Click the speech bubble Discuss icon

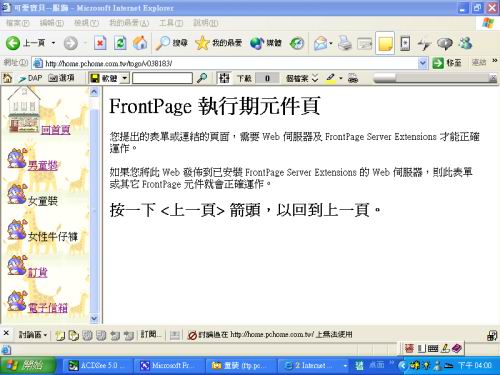click(445, 43)
